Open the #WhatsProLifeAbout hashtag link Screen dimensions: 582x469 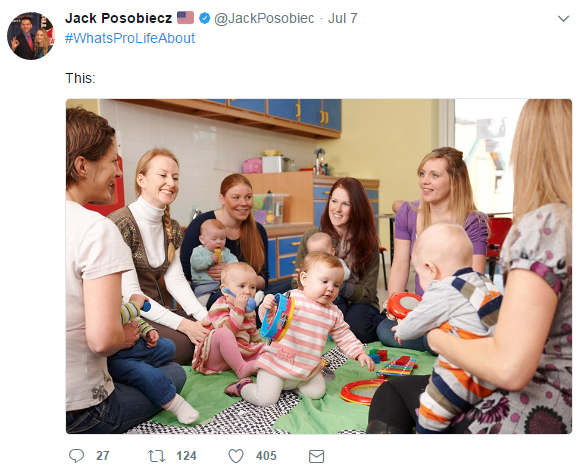(x=130, y=38)
